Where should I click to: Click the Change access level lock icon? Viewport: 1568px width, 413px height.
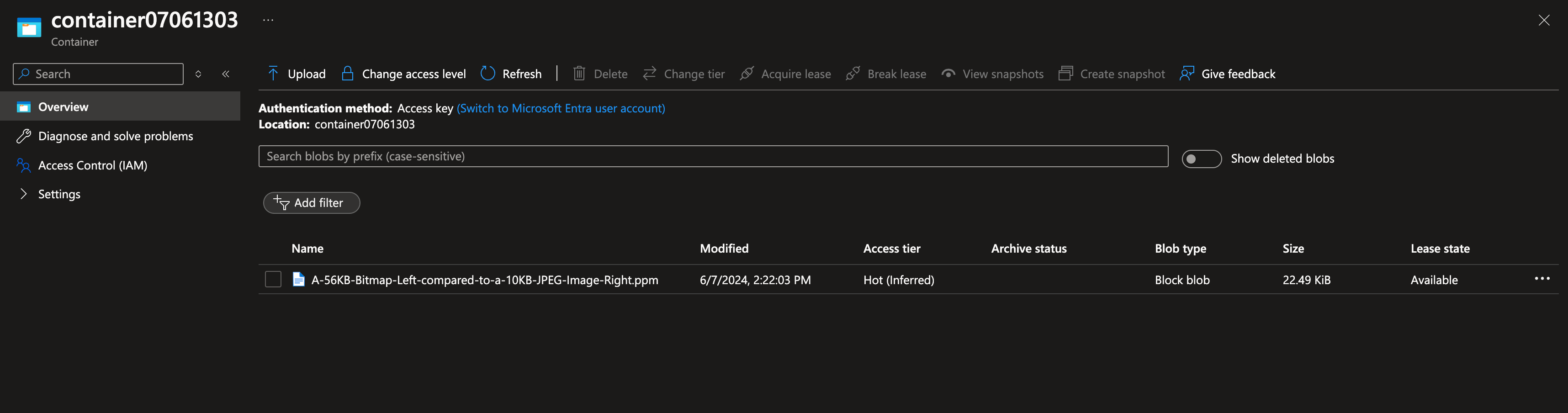(x=347, y=74)
